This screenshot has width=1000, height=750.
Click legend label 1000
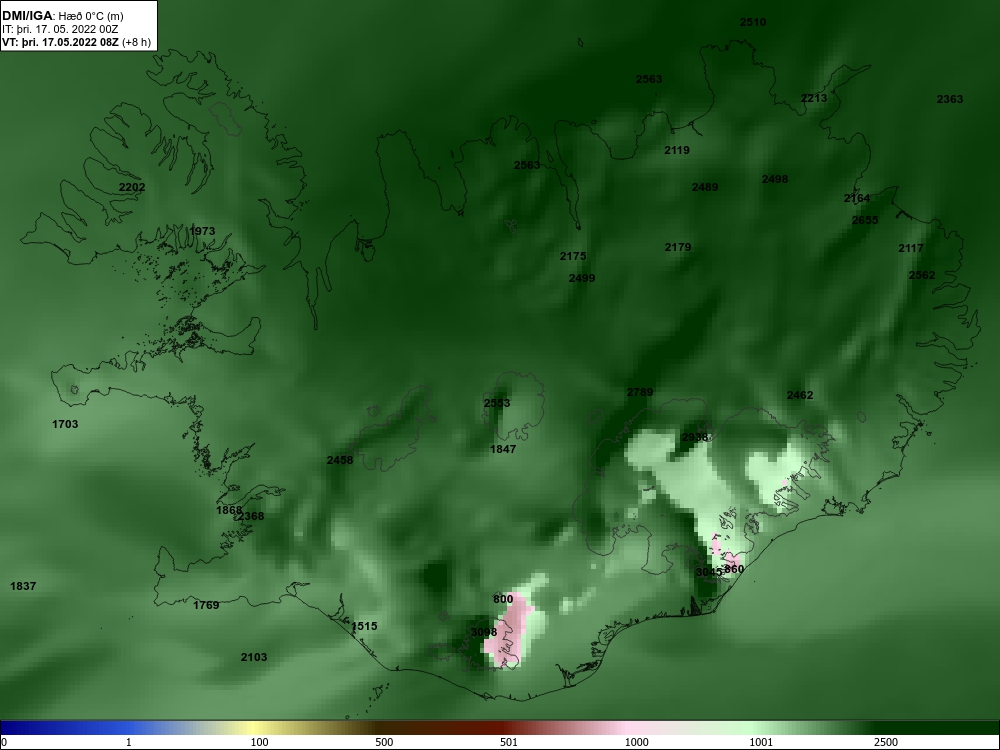tap(636, 742)
